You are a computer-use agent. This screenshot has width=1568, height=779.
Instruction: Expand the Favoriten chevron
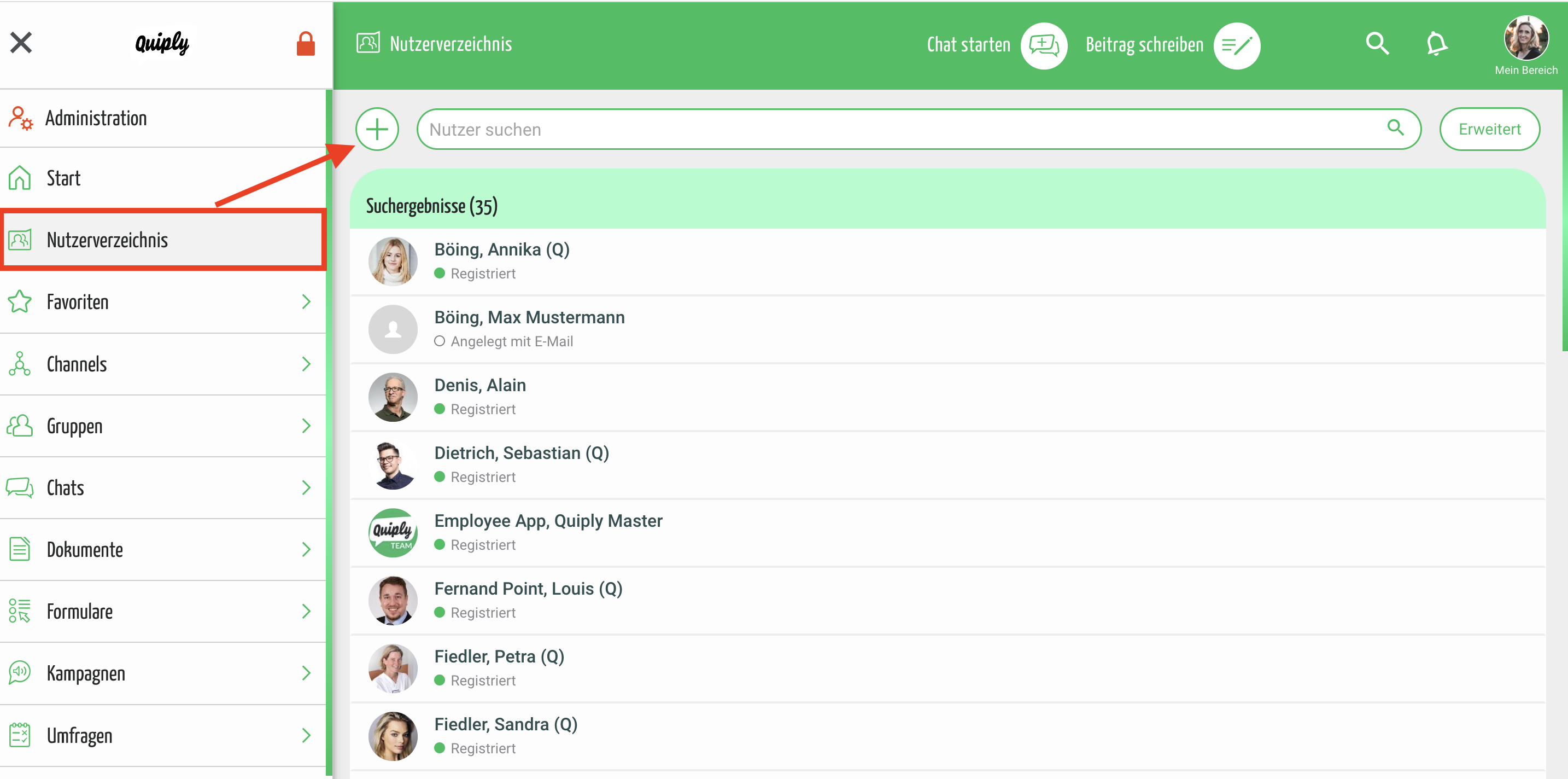(x=306, y=301)
